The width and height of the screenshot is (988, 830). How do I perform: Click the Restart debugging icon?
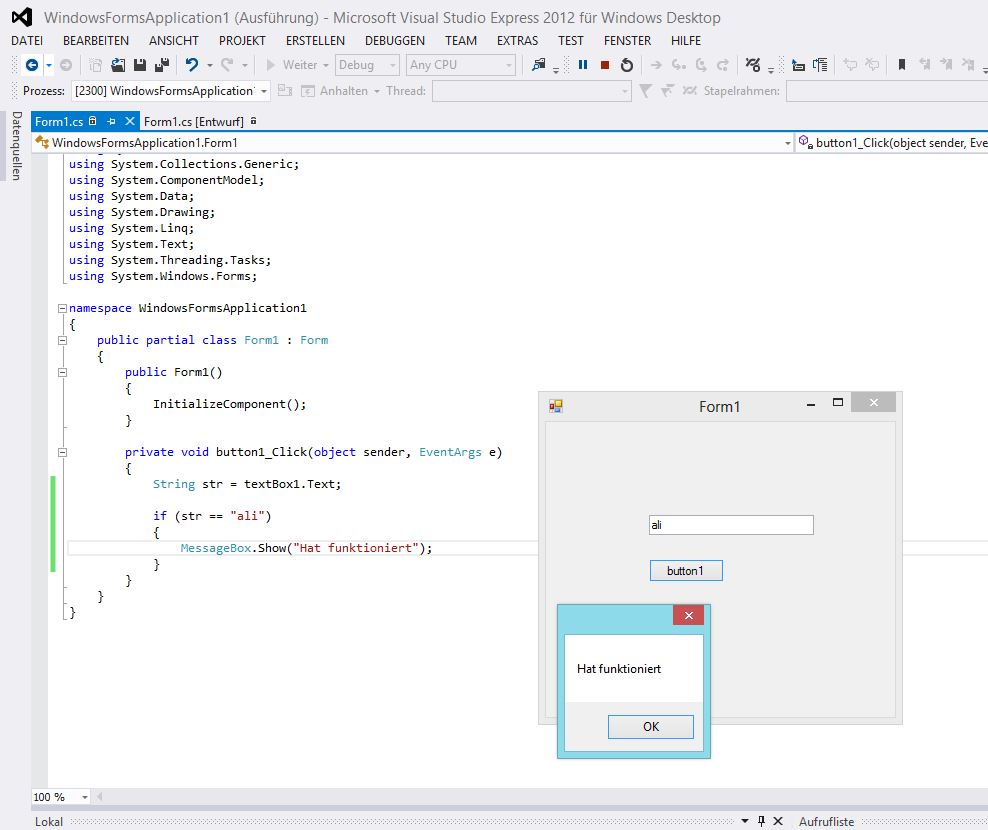pos(627,65)
